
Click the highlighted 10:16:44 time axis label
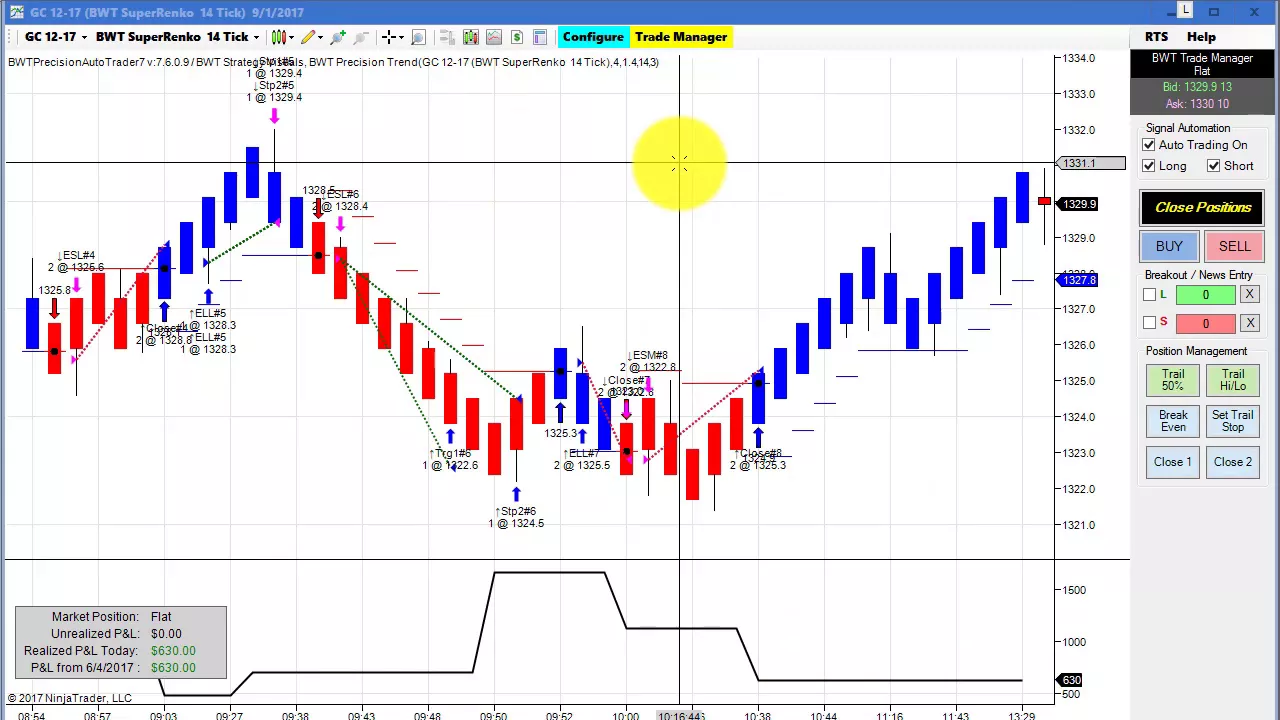(x=681, y=715)
